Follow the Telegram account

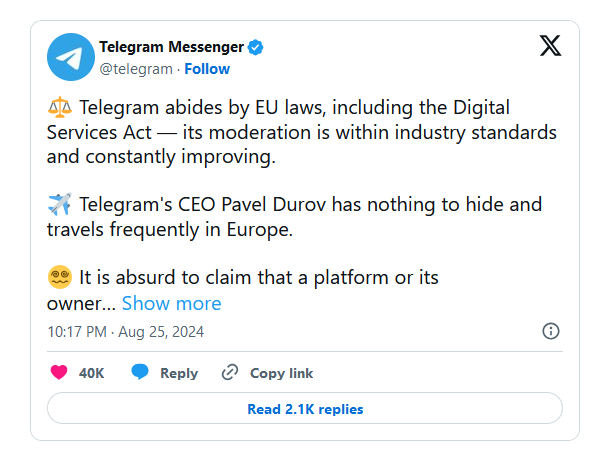[206, 69]
